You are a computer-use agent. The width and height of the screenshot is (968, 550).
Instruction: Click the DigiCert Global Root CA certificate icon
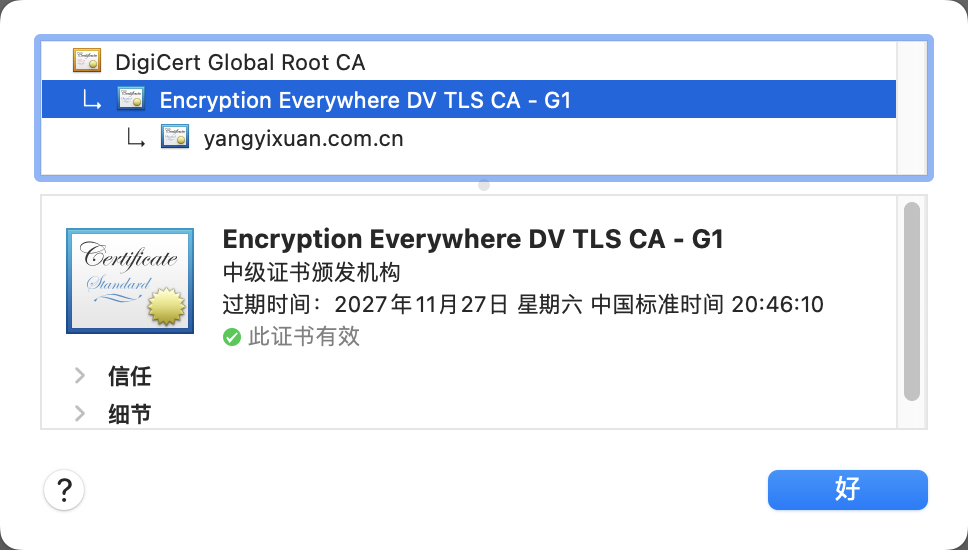tap(86, 60)
